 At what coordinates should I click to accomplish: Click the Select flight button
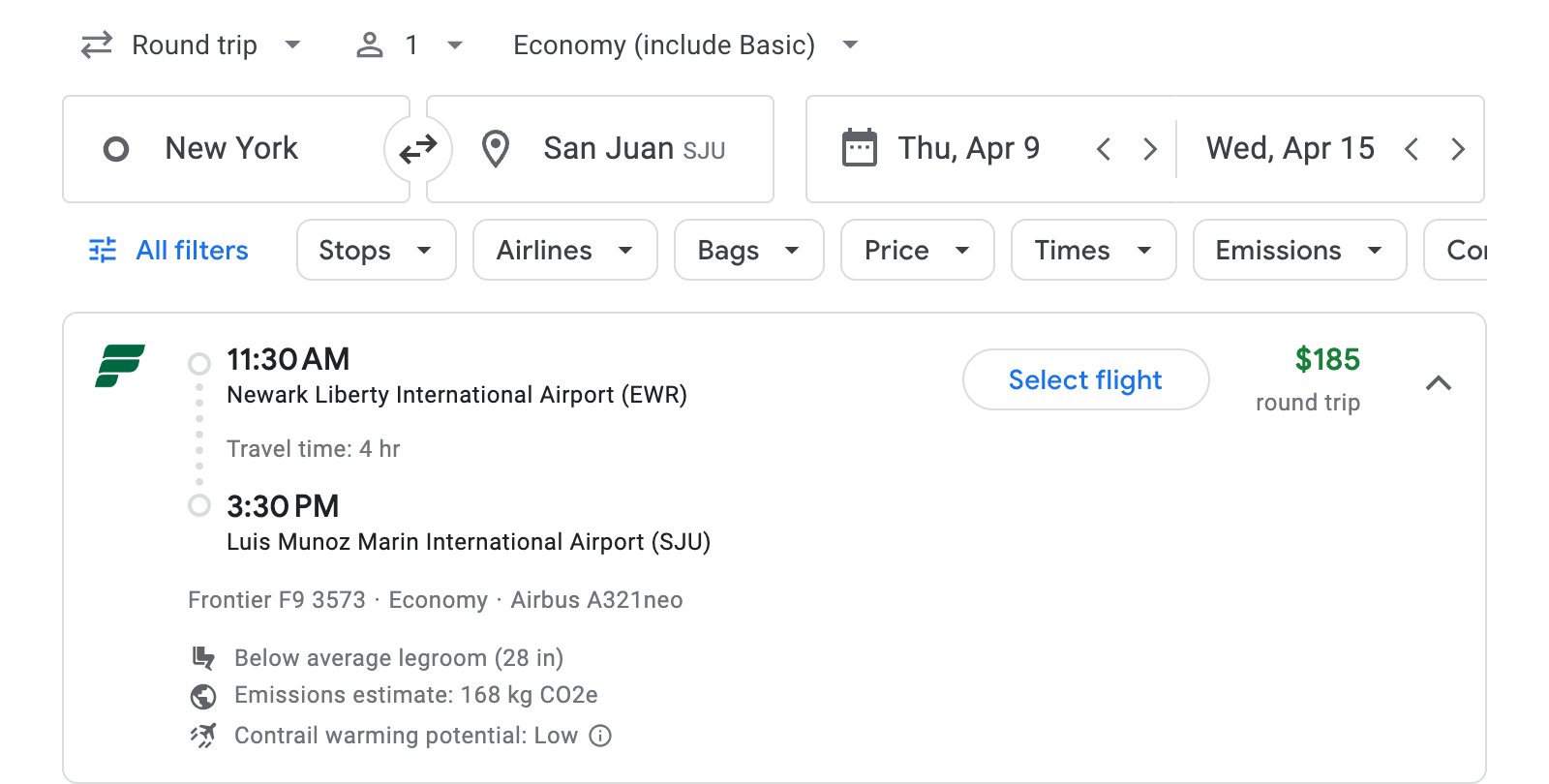(x=1085, y=379)
